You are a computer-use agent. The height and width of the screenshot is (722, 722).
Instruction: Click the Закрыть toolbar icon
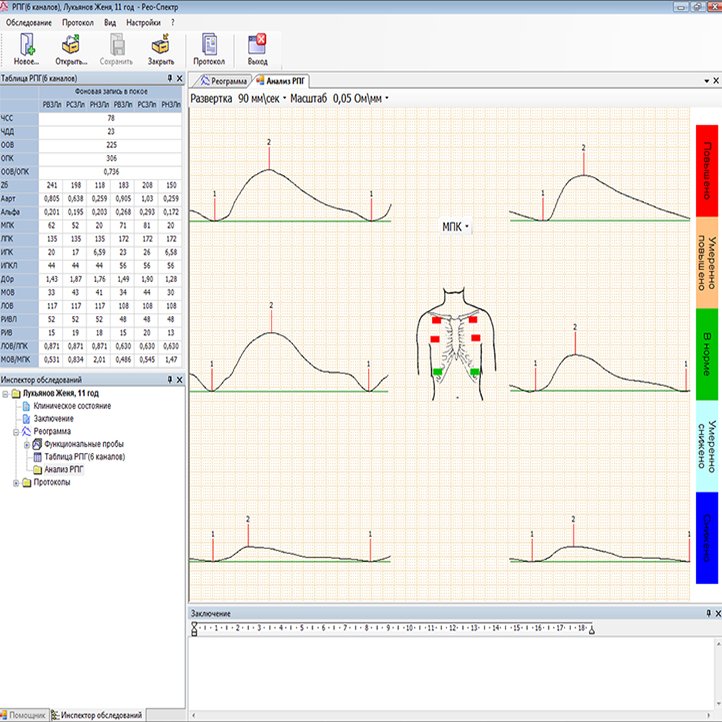pos(161,49)
